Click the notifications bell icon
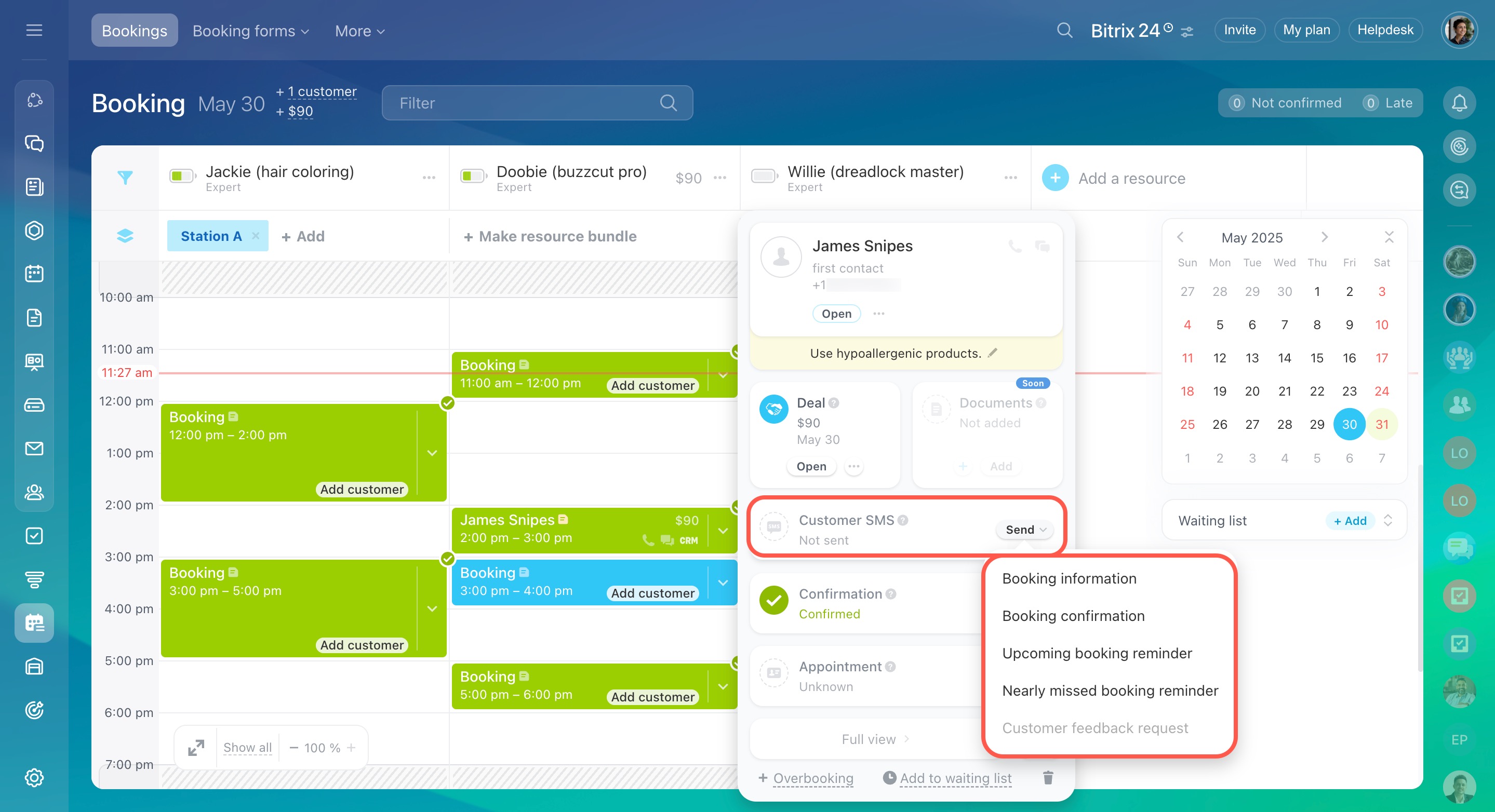Image resolution: width=1495 pixels, height=812 pixels. click(x=1459, y=103)
